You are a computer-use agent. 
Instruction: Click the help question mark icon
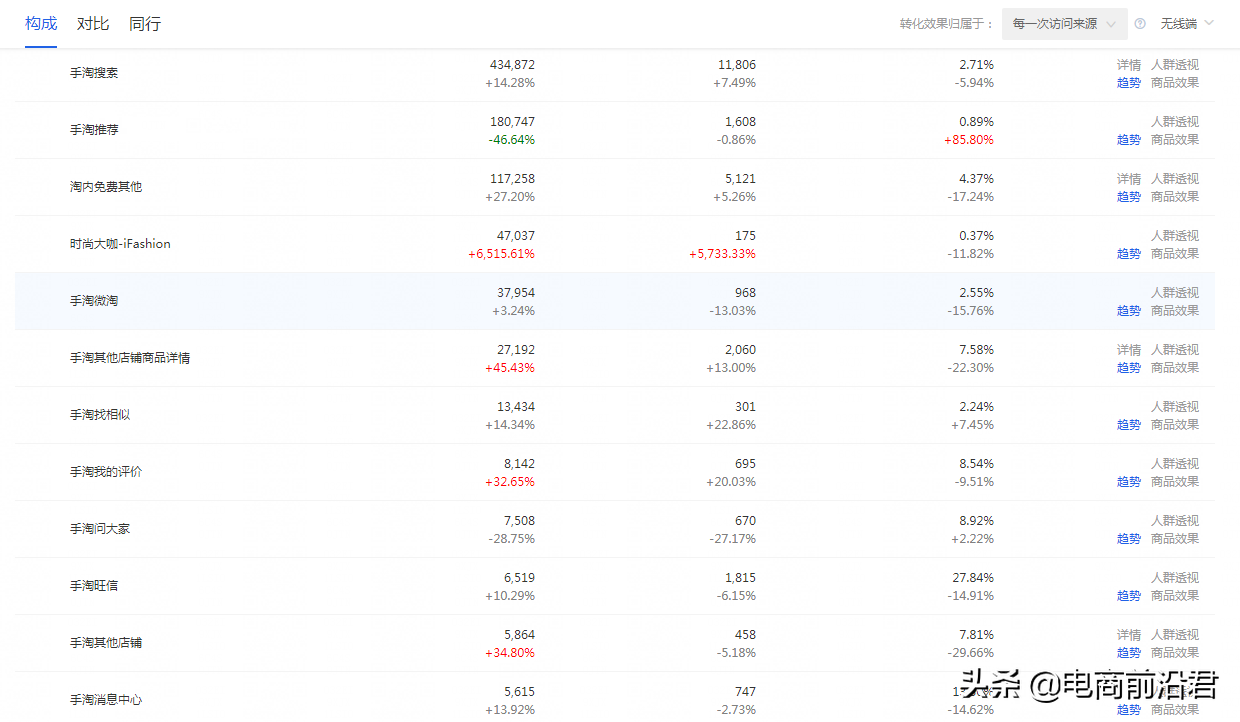[x=1140, y=24]
